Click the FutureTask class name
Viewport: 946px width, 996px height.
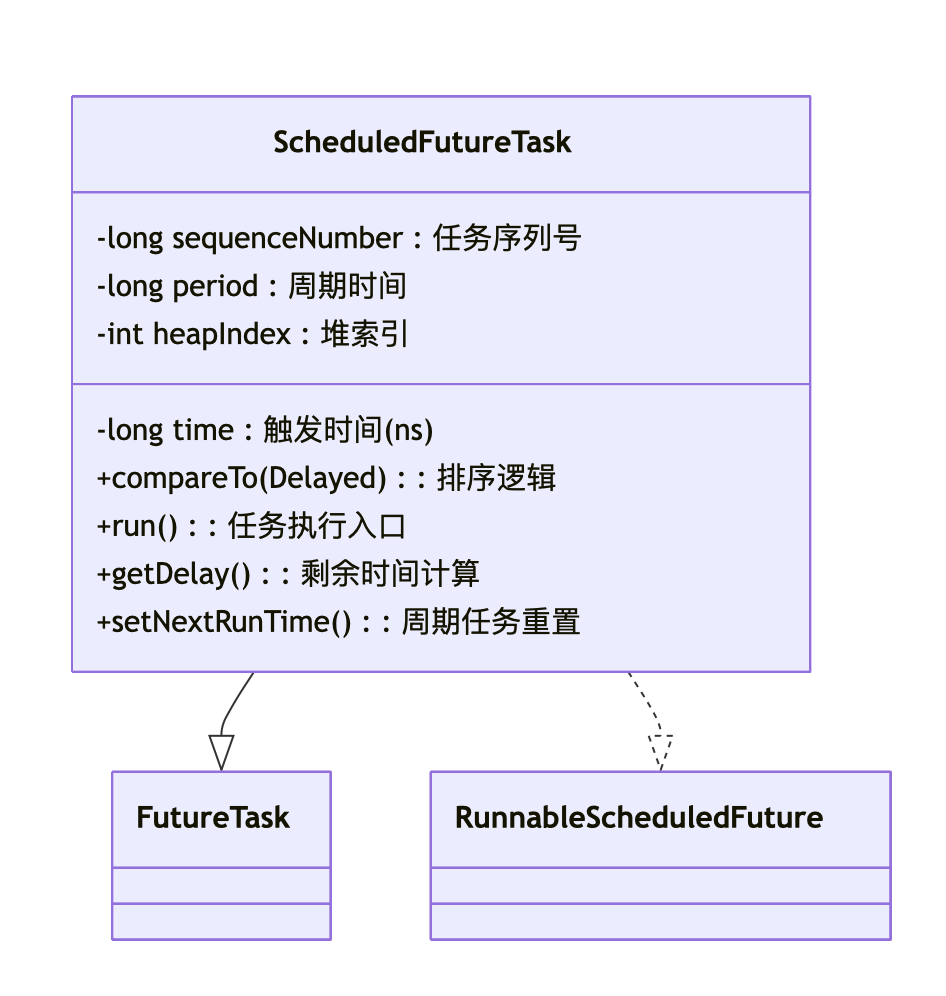click(213, 818)
